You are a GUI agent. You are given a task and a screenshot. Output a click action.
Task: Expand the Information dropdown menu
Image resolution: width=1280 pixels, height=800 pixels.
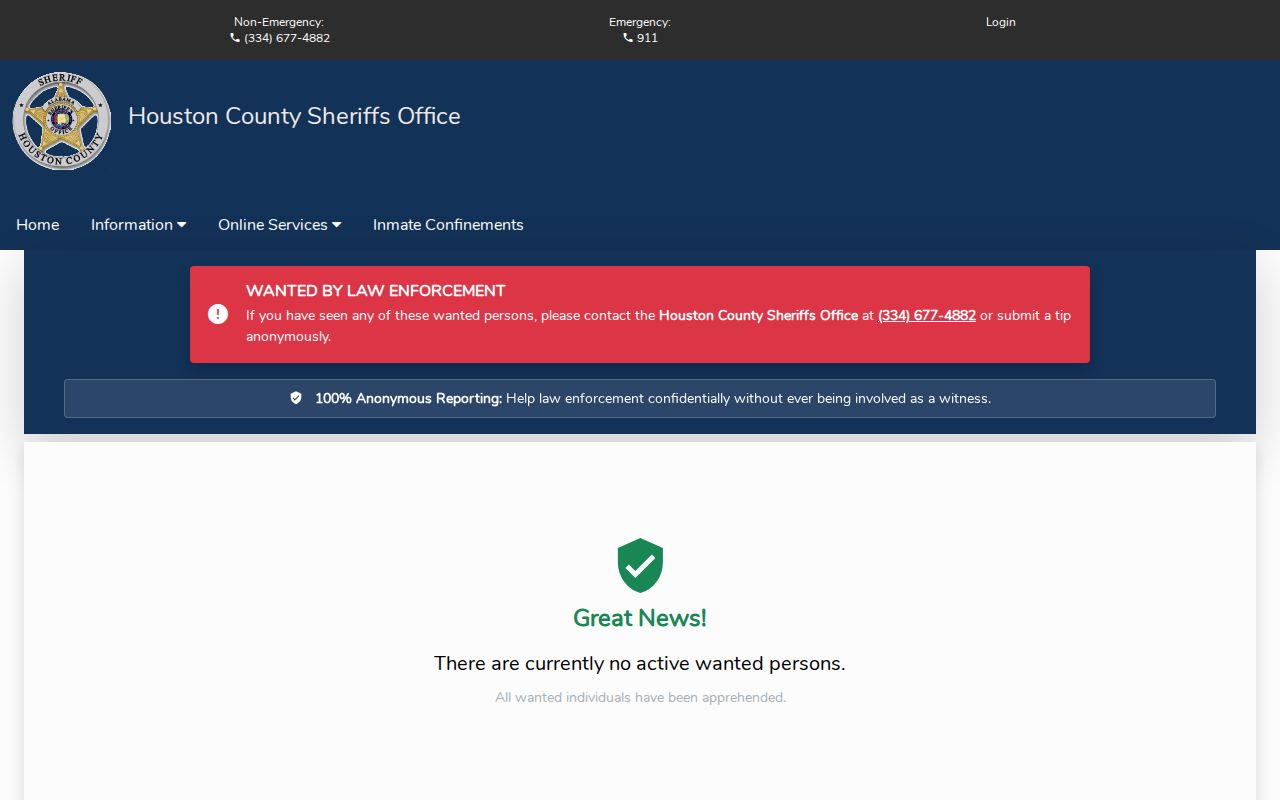pyautogui.click(x=139, y=225)
